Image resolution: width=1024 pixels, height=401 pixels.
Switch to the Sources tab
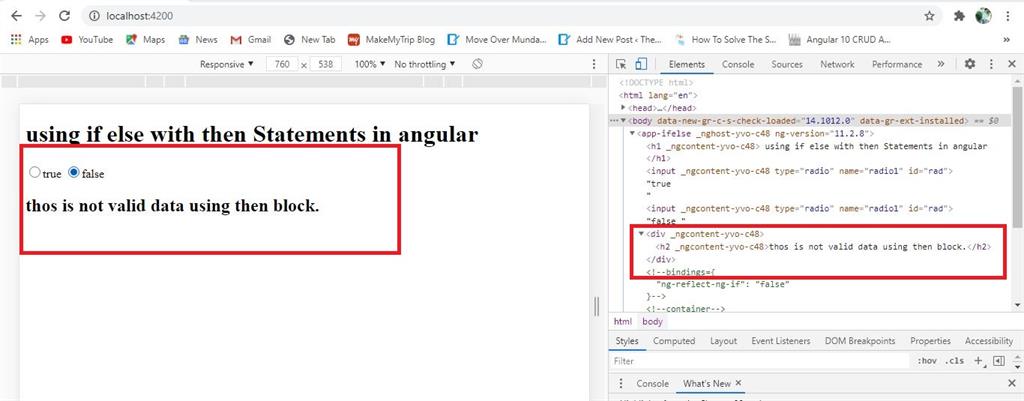click(x=787, y=64)
